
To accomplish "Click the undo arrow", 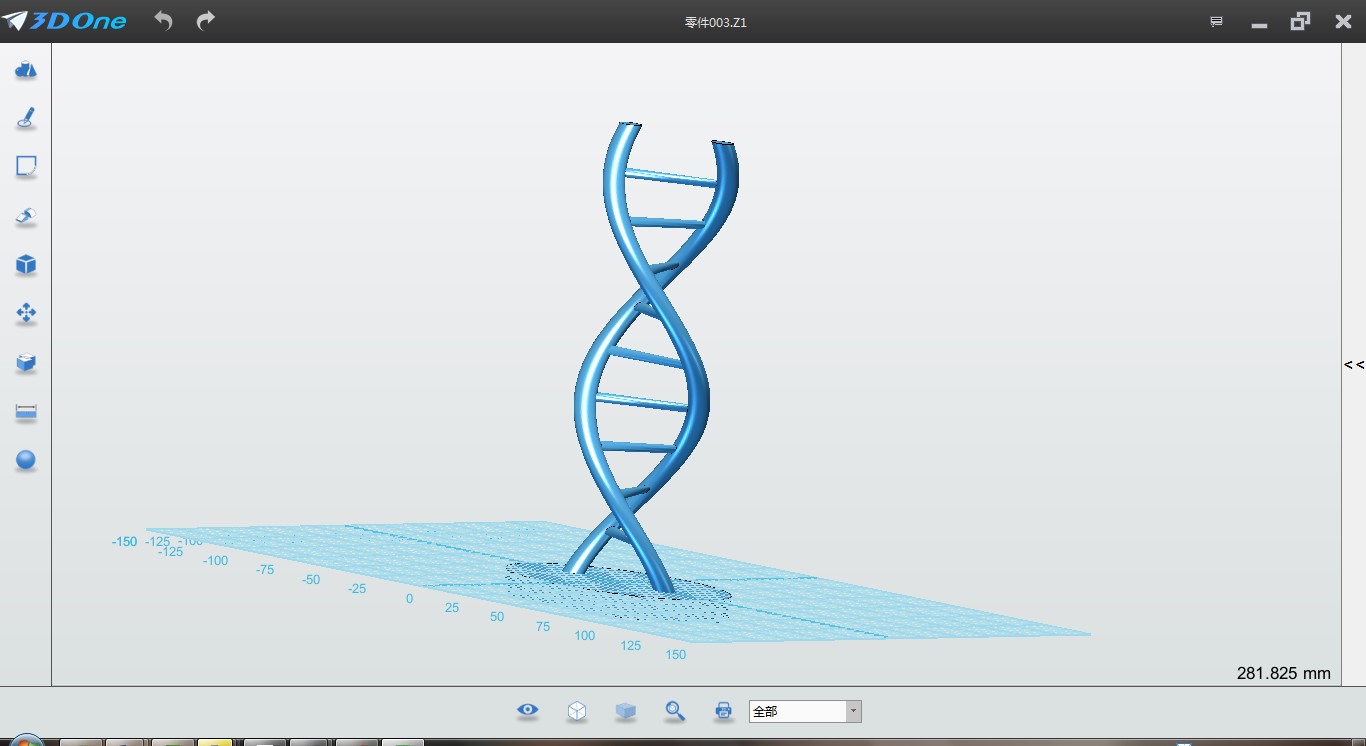I will (163, 21).
